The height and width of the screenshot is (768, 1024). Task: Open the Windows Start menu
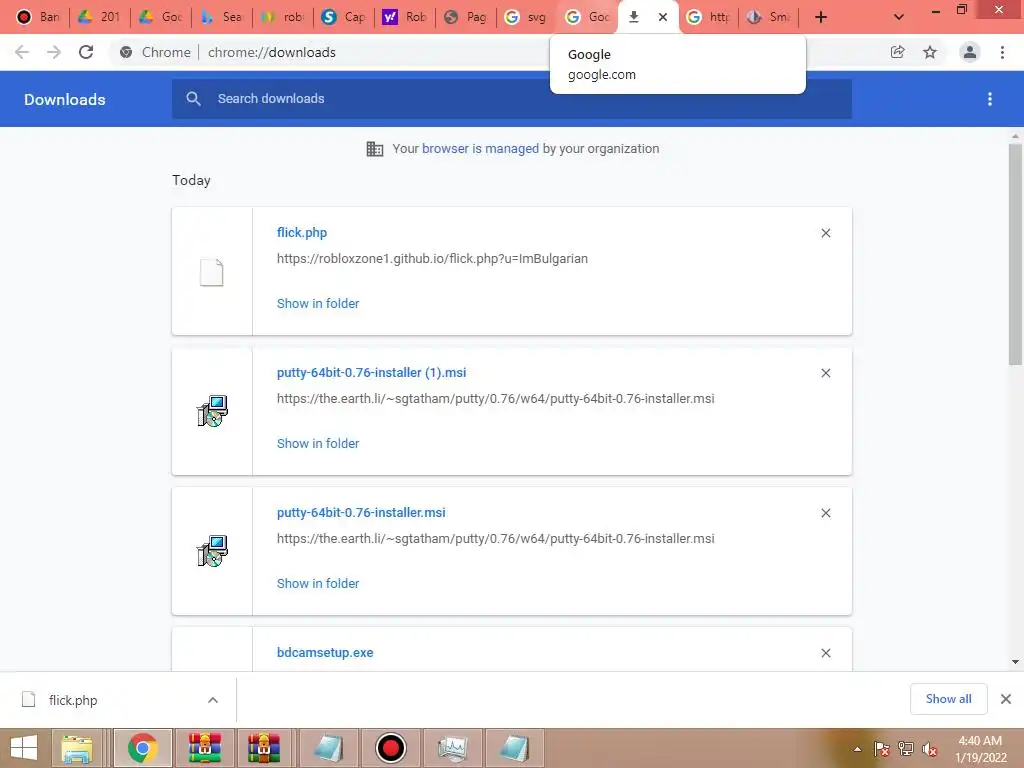[24, 748]
